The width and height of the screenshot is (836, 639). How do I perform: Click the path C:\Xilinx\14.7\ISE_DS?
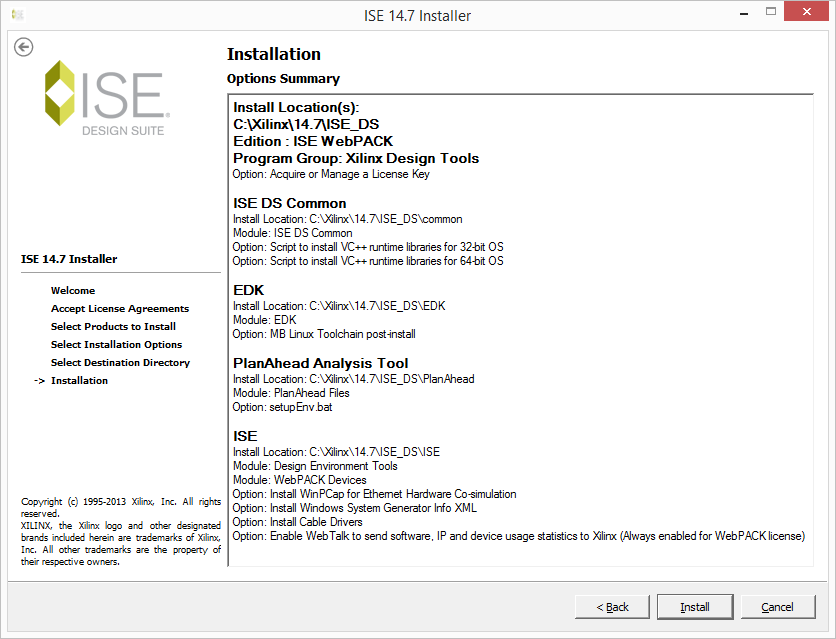pyautogui.click(x=306, y=125)
